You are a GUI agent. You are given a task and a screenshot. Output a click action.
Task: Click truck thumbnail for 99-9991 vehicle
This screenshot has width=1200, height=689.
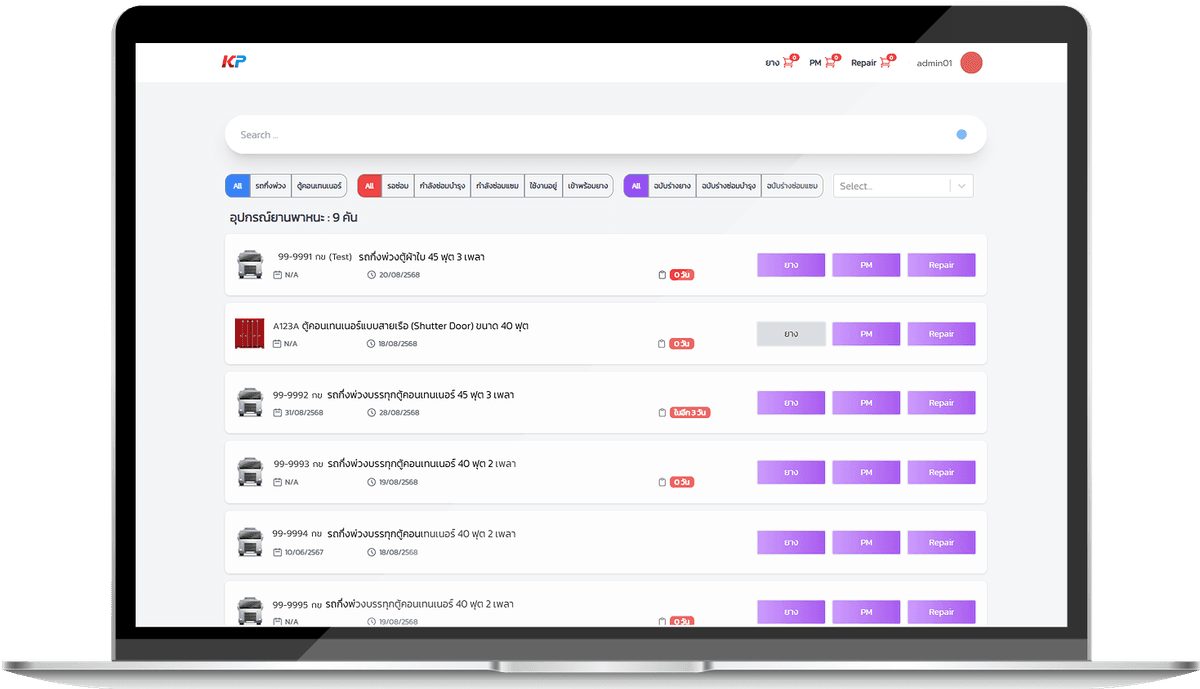click(x=249, y=265)
